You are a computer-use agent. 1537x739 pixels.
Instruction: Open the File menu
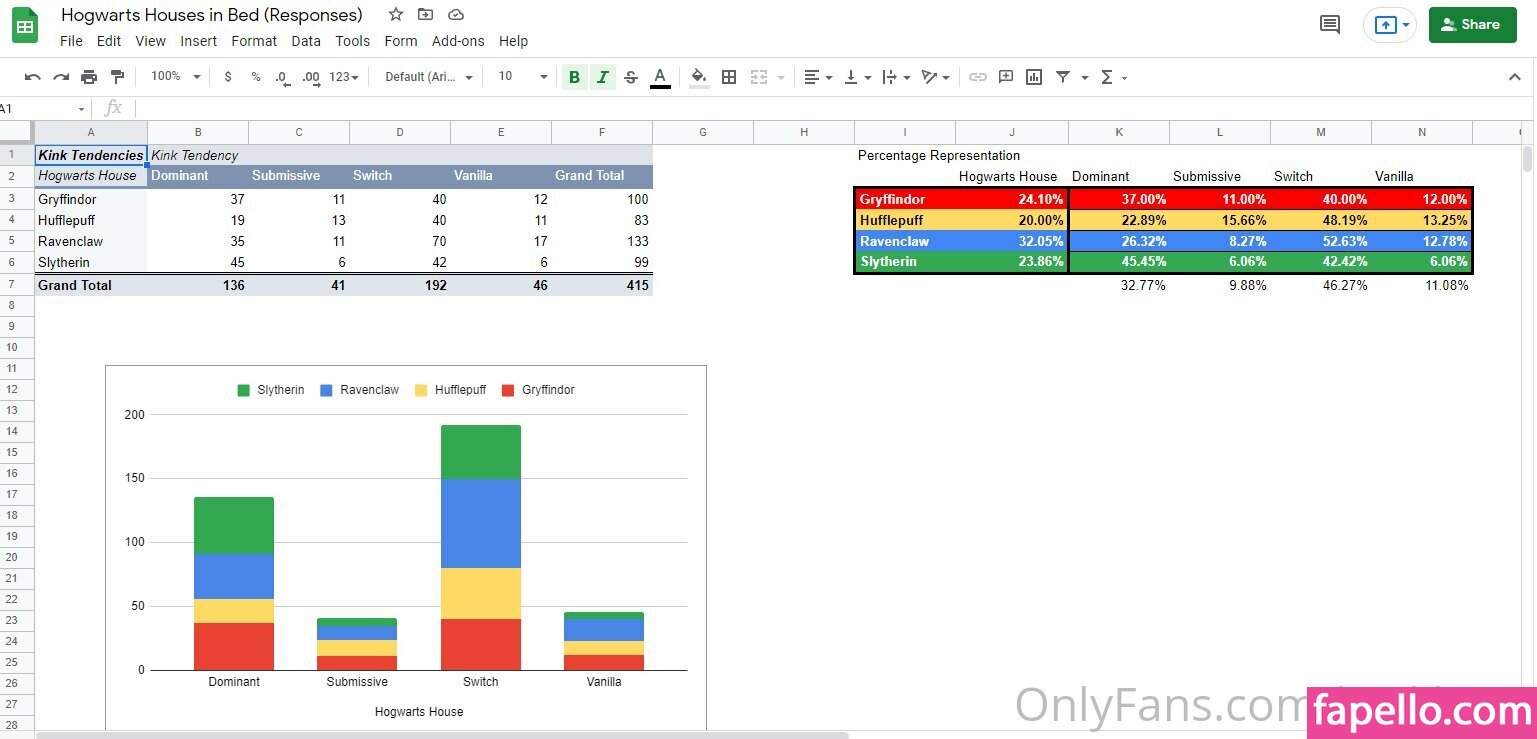tap(71, 41)
